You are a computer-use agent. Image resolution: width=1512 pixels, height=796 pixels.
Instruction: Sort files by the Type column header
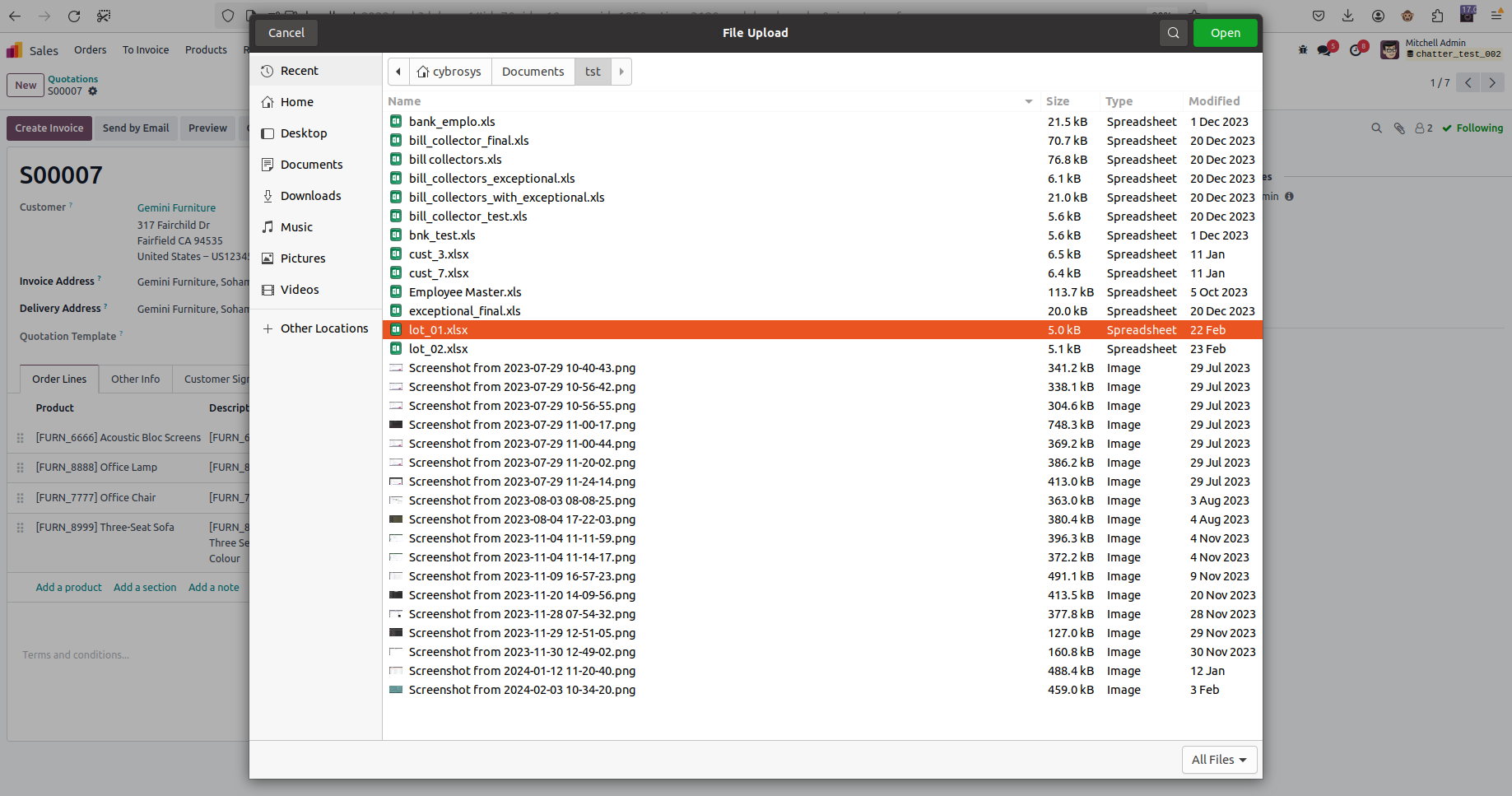coord(1119,101)
